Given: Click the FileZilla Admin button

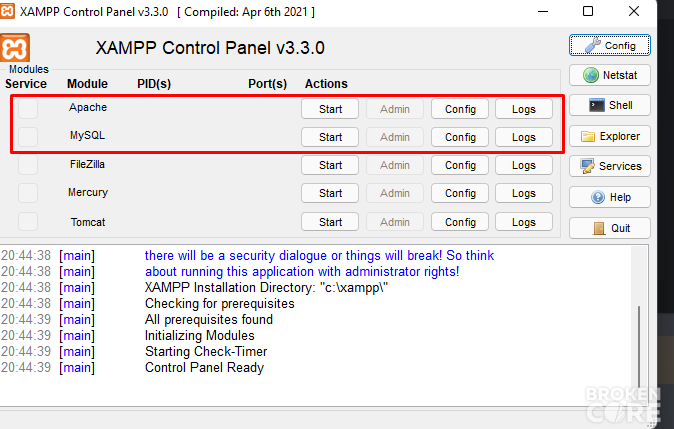Looking at the screenshot, I should 395,165.
